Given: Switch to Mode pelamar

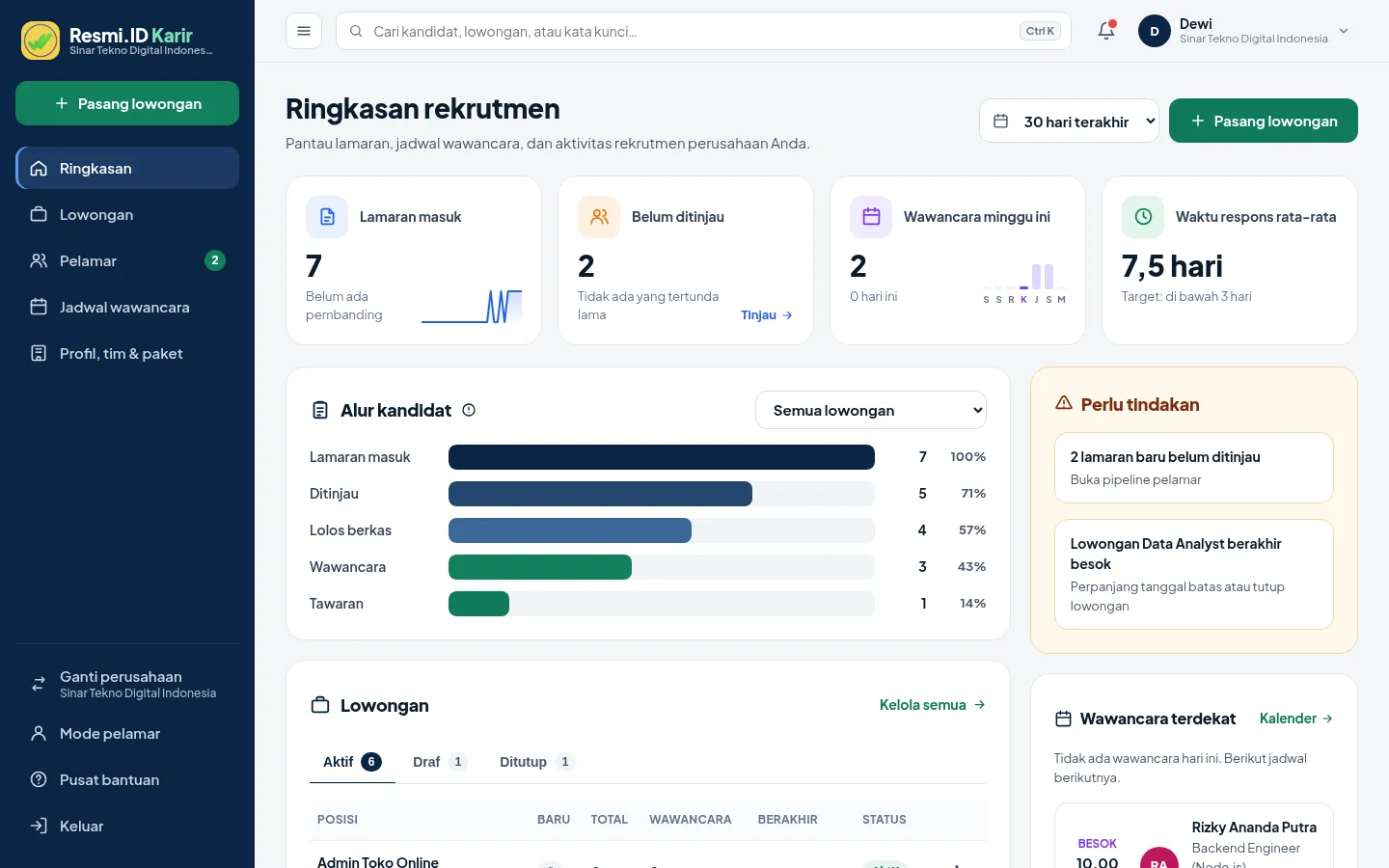Looking at the screenshot, I should tap(127, 733).
